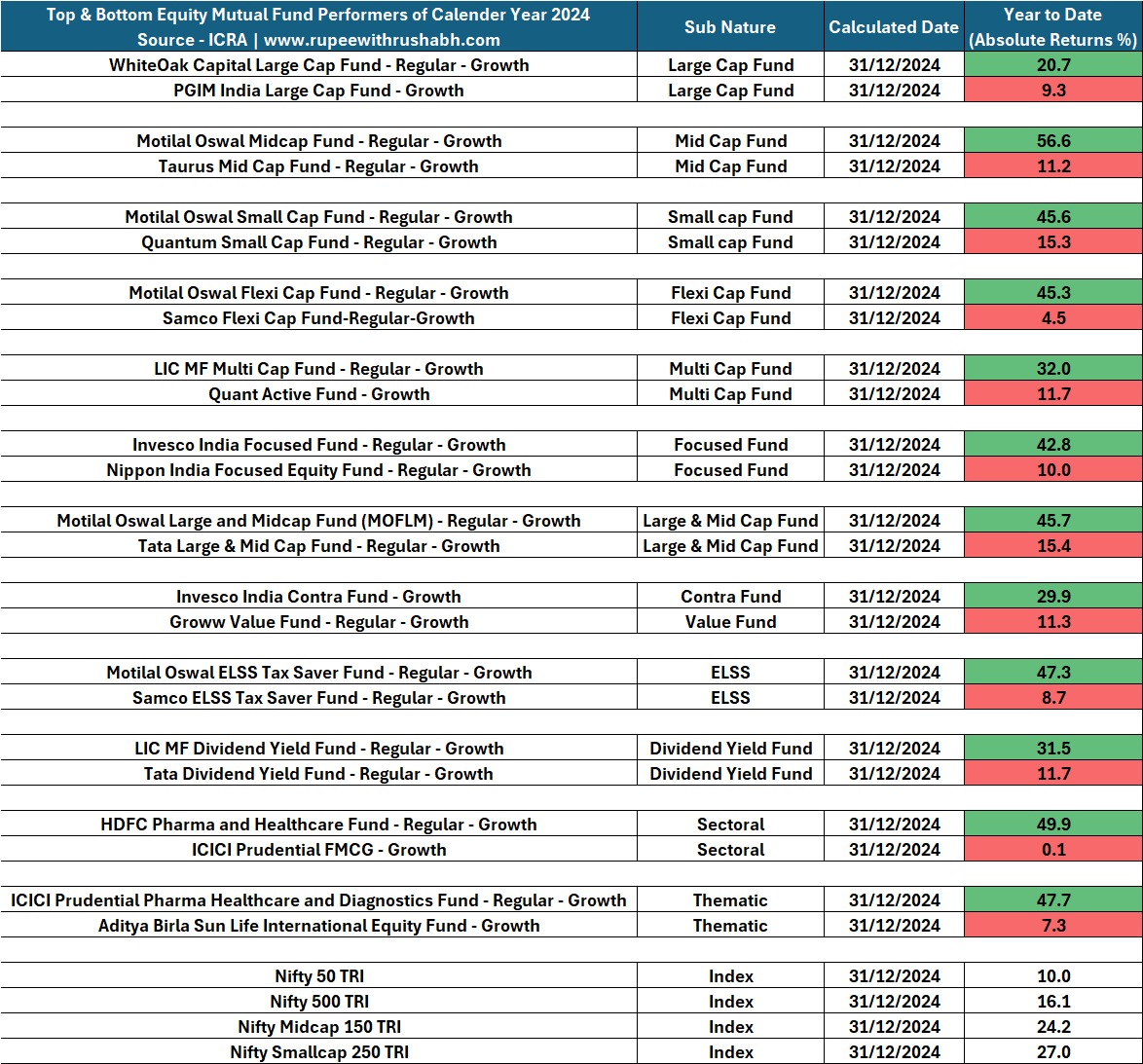The height and width of the screenshot is (1064, 1143).
Task: Select 'Motilal Oswal Flexi Cap Fund' cell
Action: pos(318,292)
